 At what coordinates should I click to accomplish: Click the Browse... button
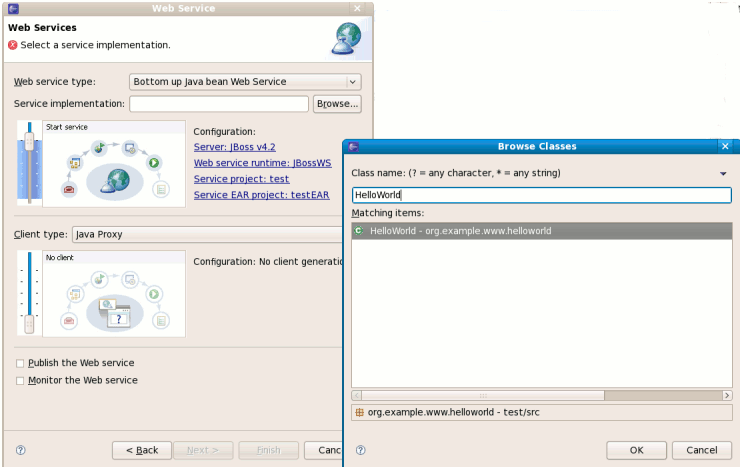pyautogui.click(x=337, y=104)
